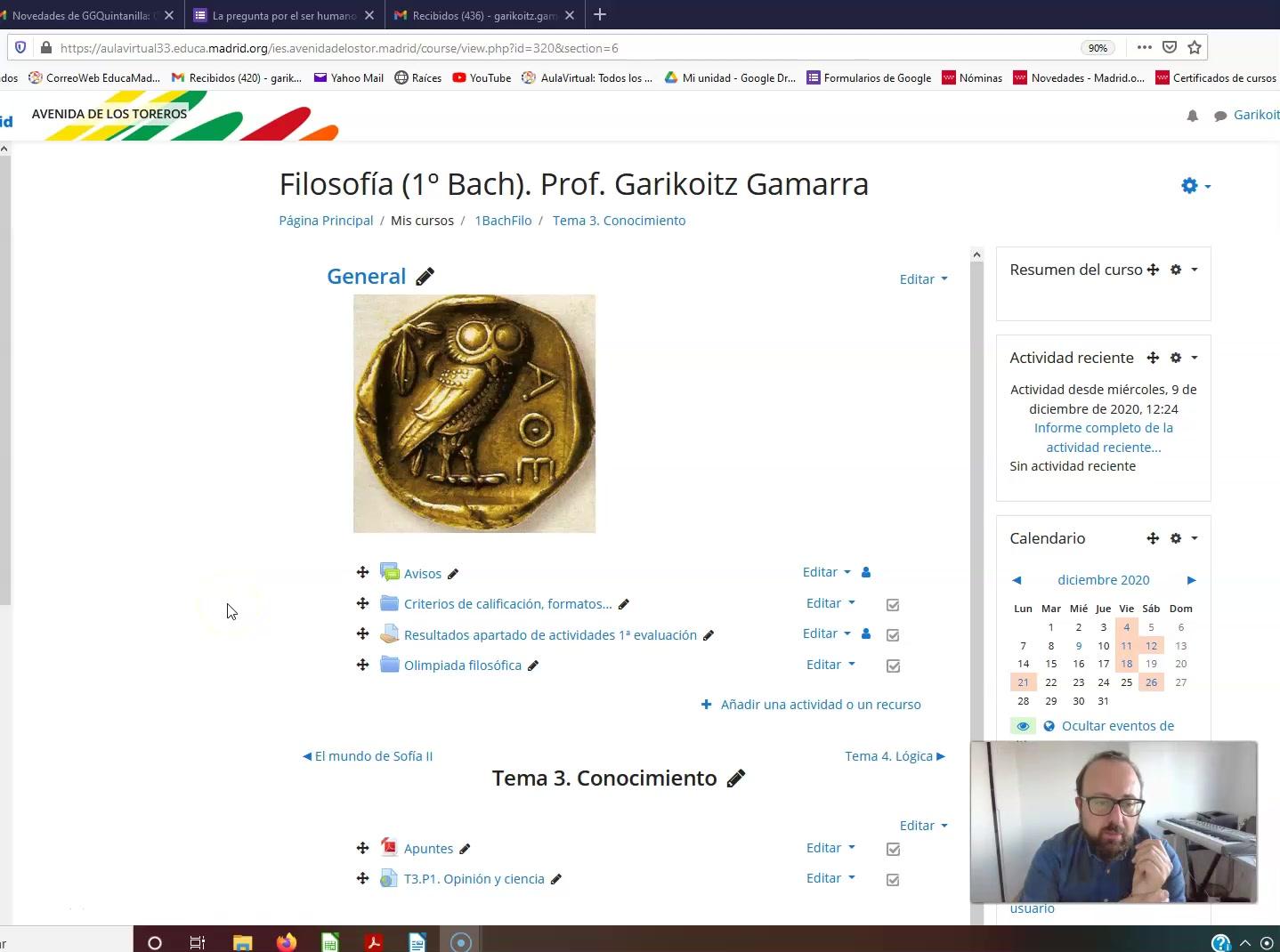Open the Editar dropdown for Apuntes
The width and height of the screenshot is (1280, 952).
(830, 848)
